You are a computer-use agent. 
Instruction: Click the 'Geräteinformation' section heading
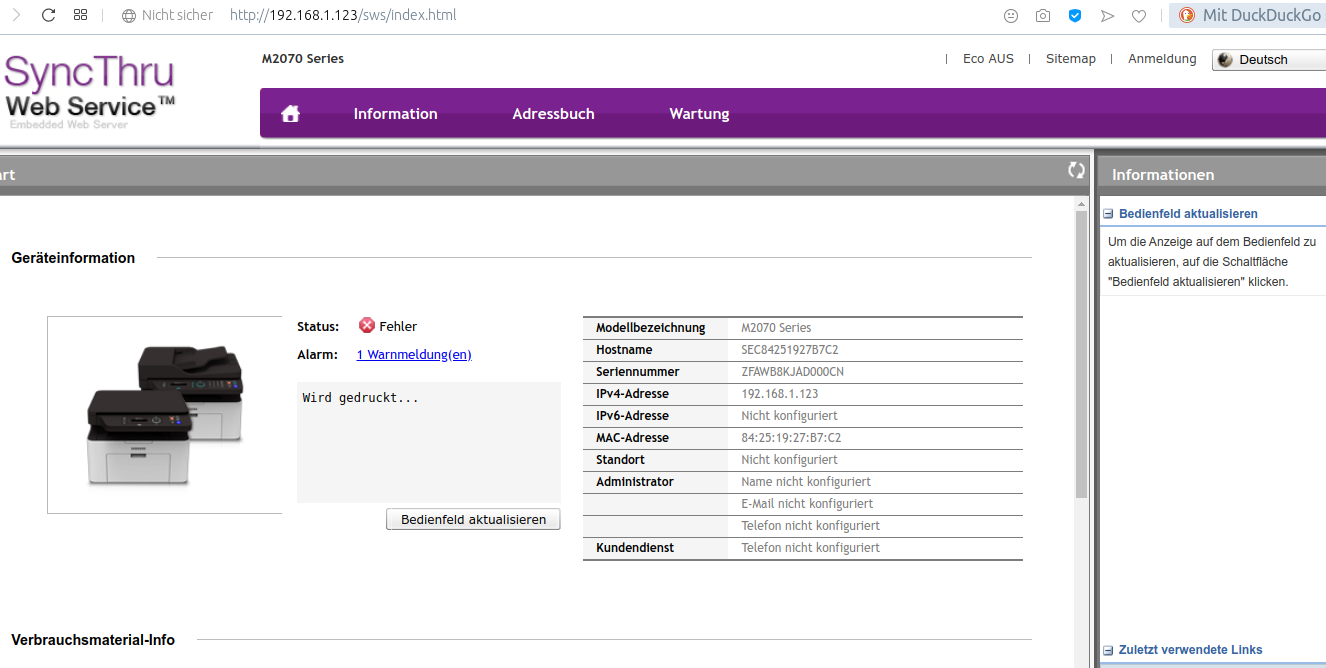pyautogui.click(x=73, y=258)
